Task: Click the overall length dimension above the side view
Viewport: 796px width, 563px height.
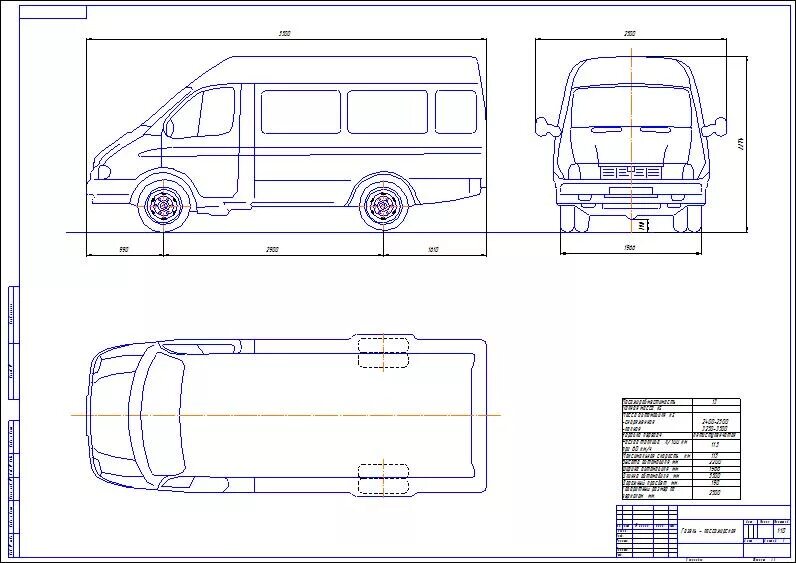Action: (284, 34)
